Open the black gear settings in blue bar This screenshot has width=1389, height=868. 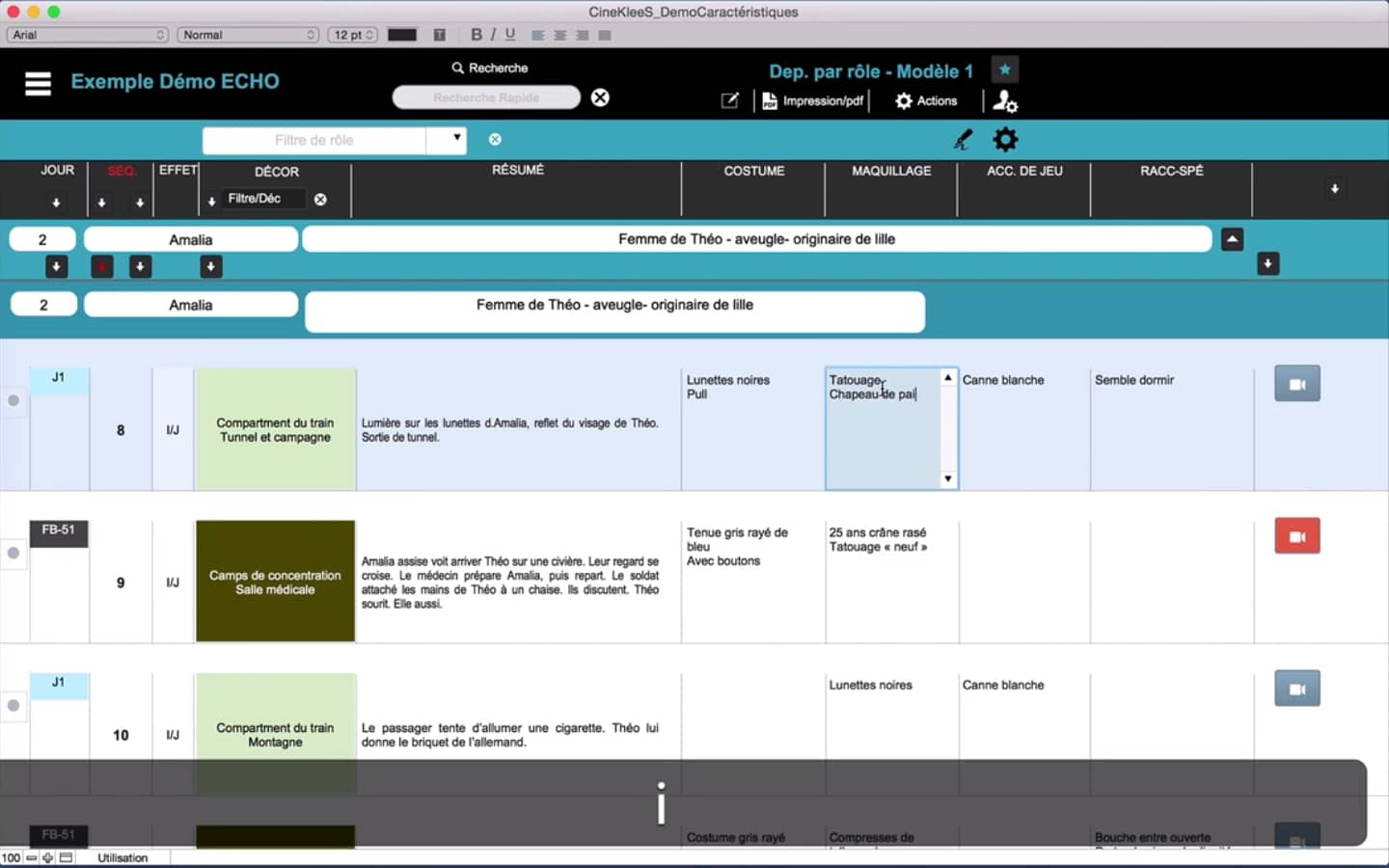tap(1005, 140)
